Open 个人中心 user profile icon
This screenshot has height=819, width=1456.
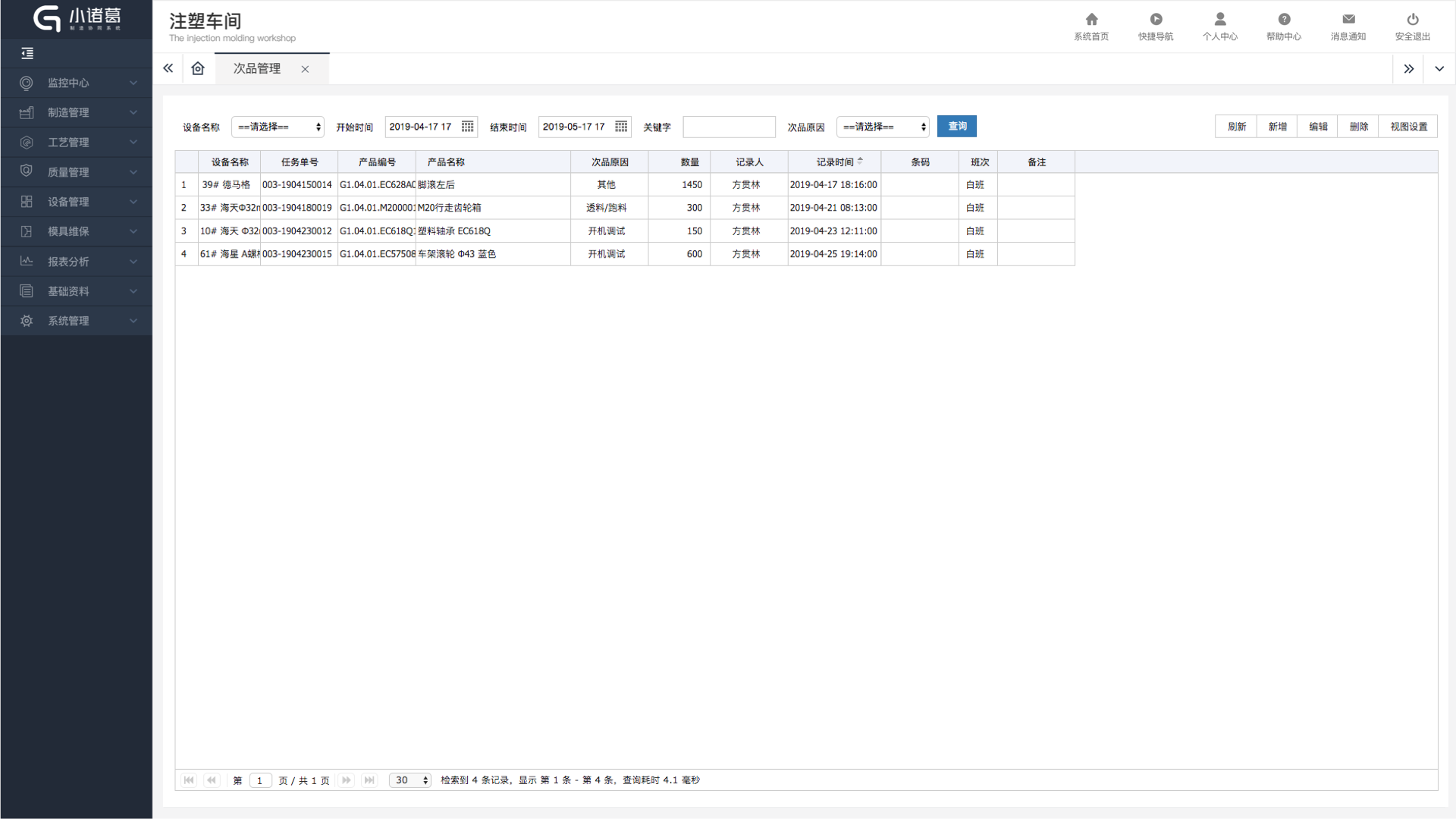point(1219,20)
